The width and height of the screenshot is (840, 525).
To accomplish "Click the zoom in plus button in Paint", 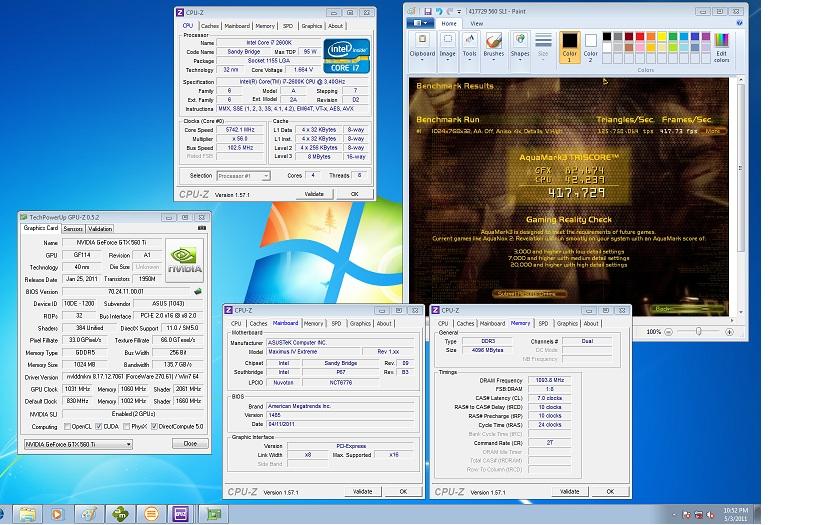I will (x=729, y=332).
